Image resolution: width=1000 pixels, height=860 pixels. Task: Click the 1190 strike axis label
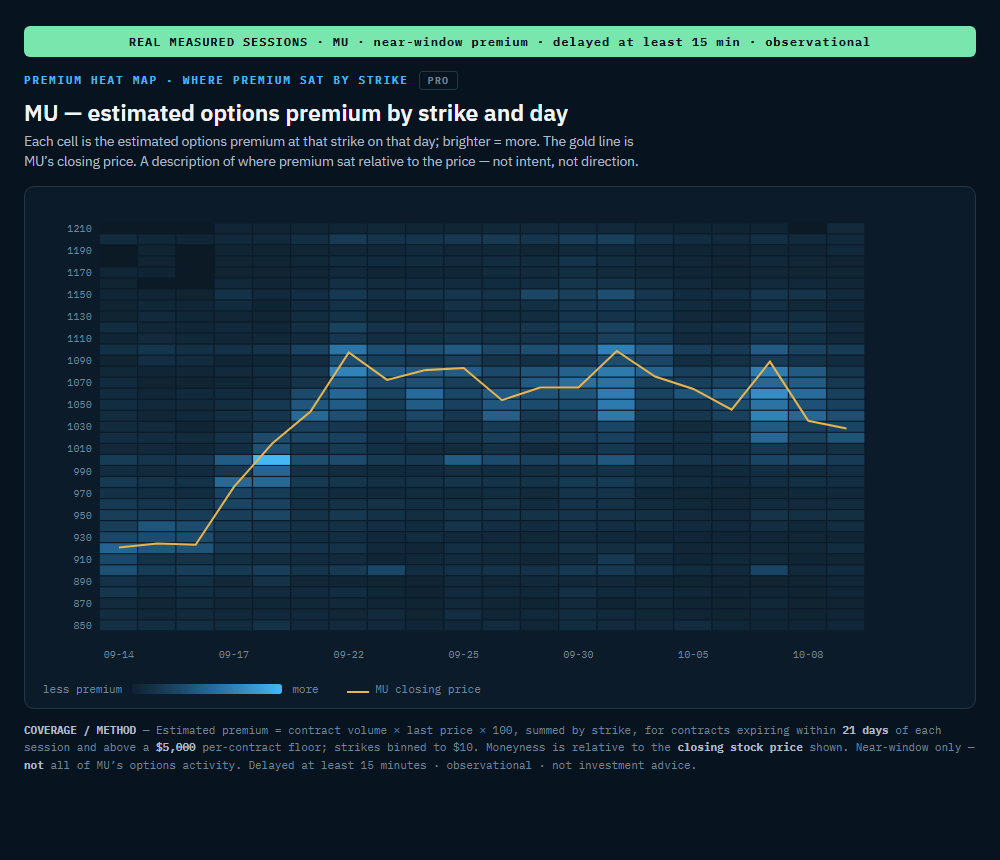pos(80,251)
